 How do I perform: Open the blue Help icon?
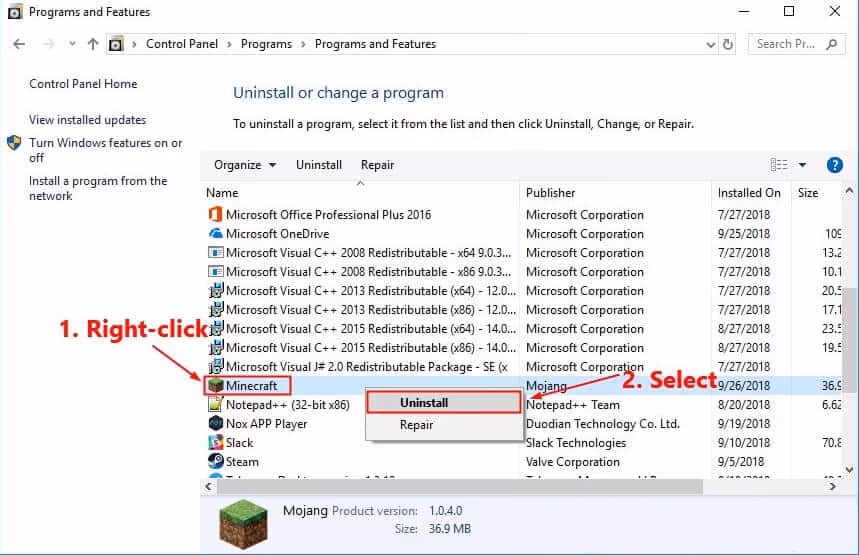tap(834, 165)
